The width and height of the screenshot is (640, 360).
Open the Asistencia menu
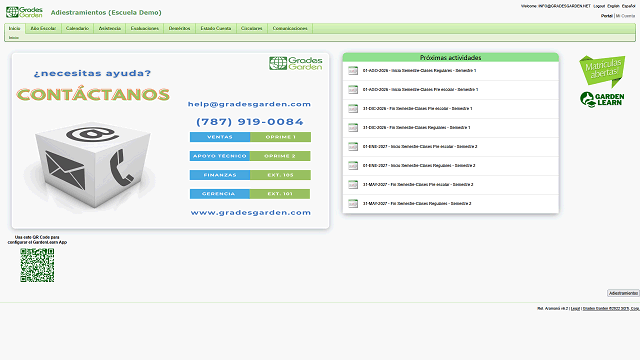110,28
